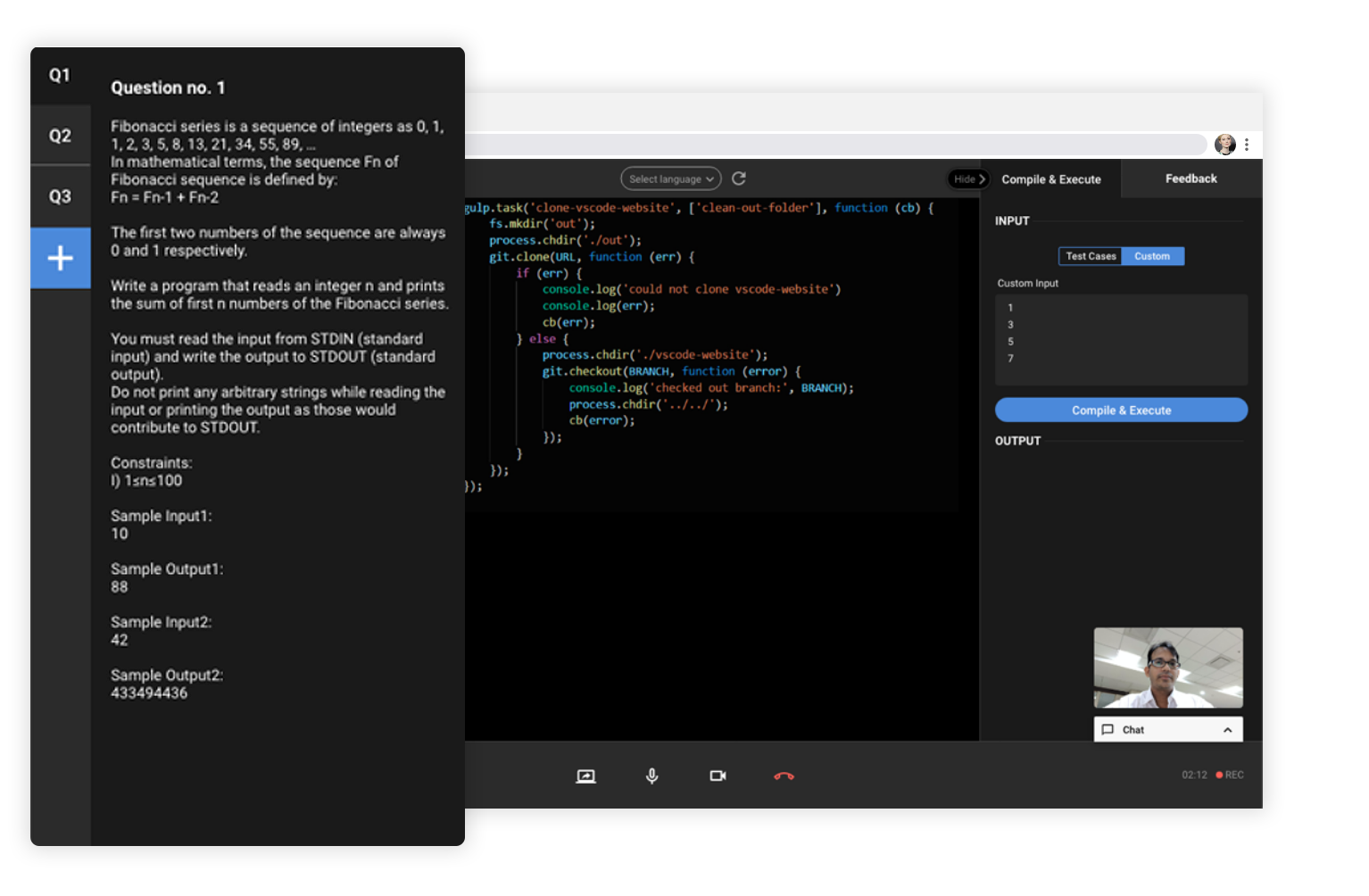Click inside the Custom Input text area
Screen dimensions: 1369x896
point(1121,339)
